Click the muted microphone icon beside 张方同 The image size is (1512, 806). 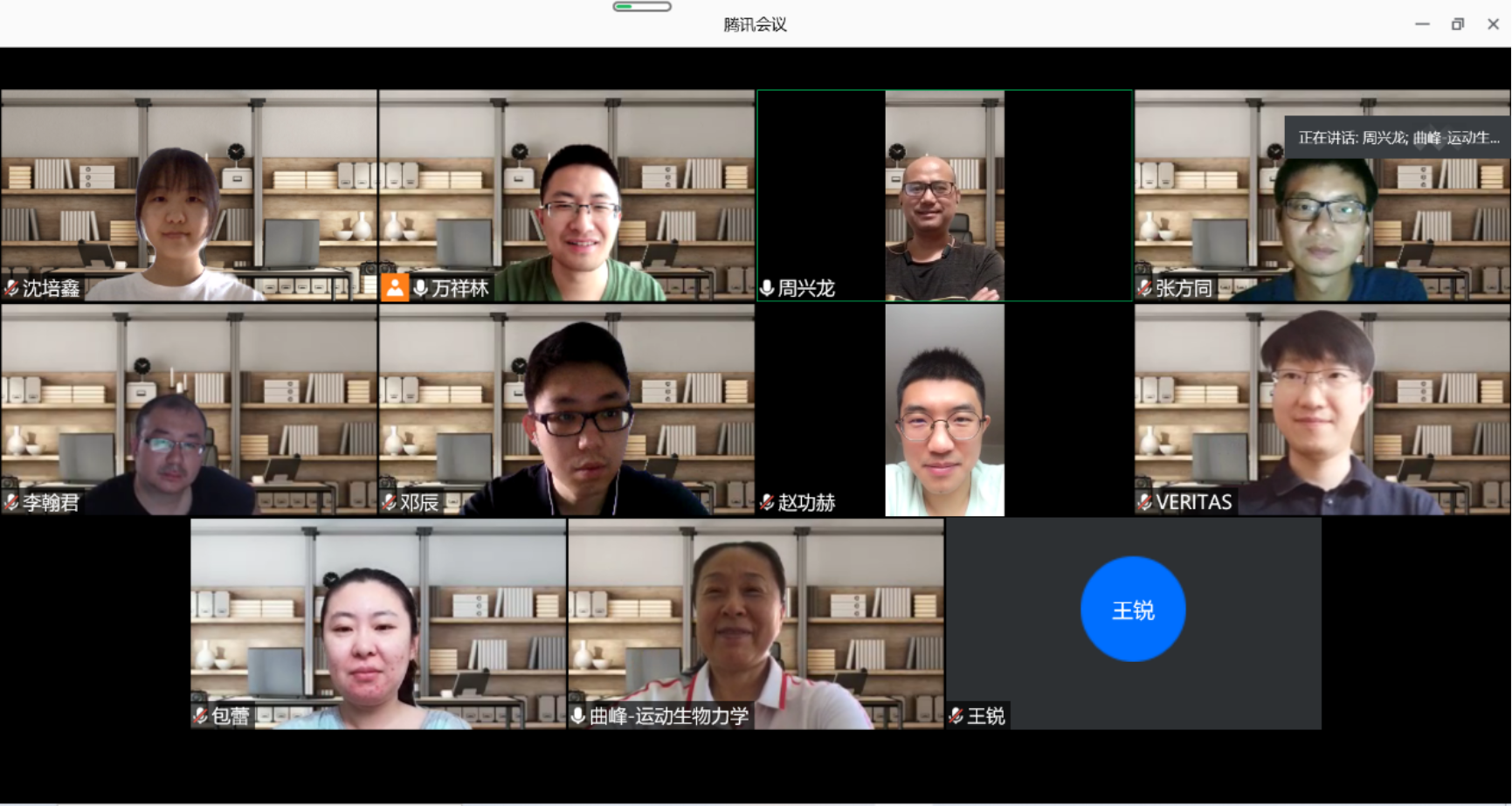[1144, 288]
